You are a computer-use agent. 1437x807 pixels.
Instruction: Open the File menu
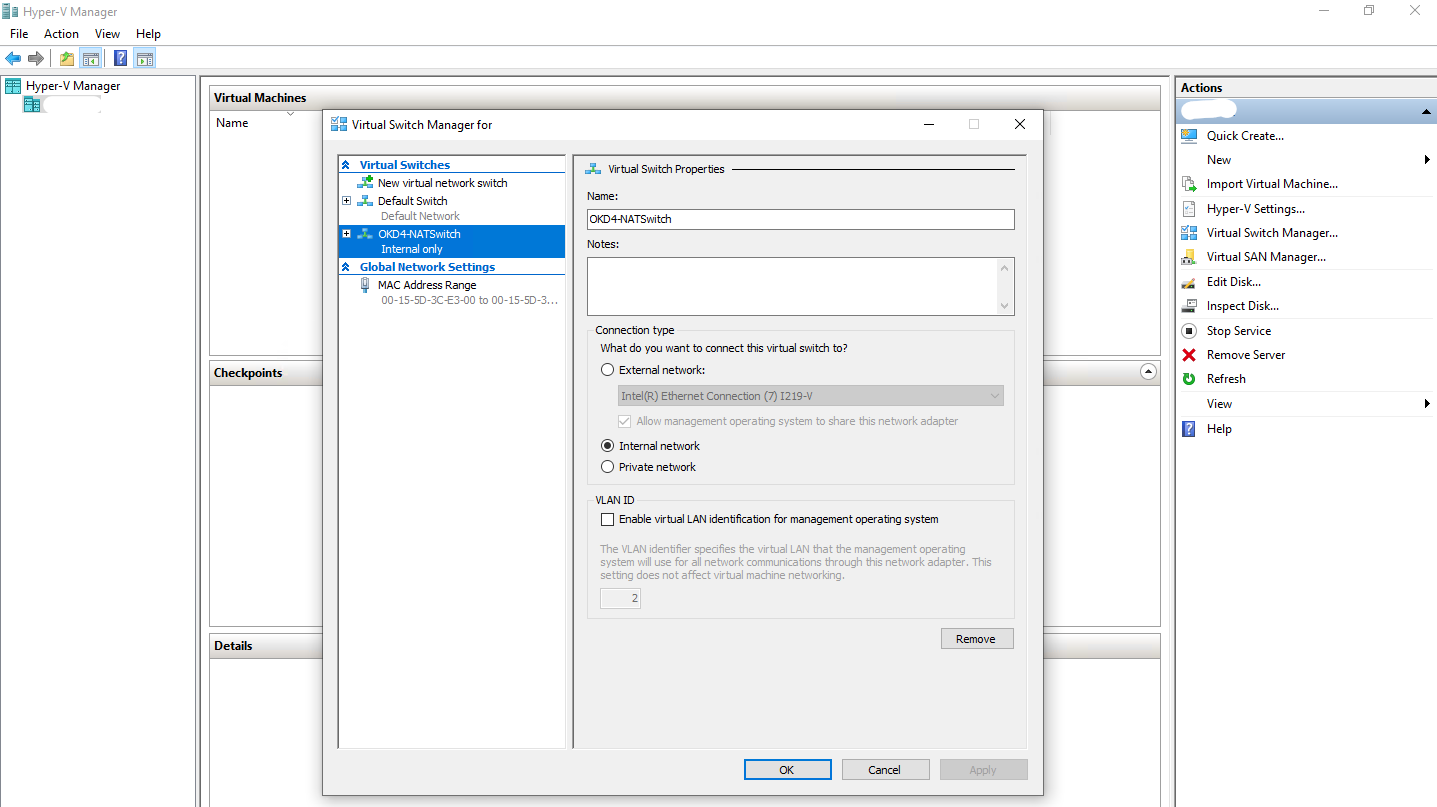(19, 34)
